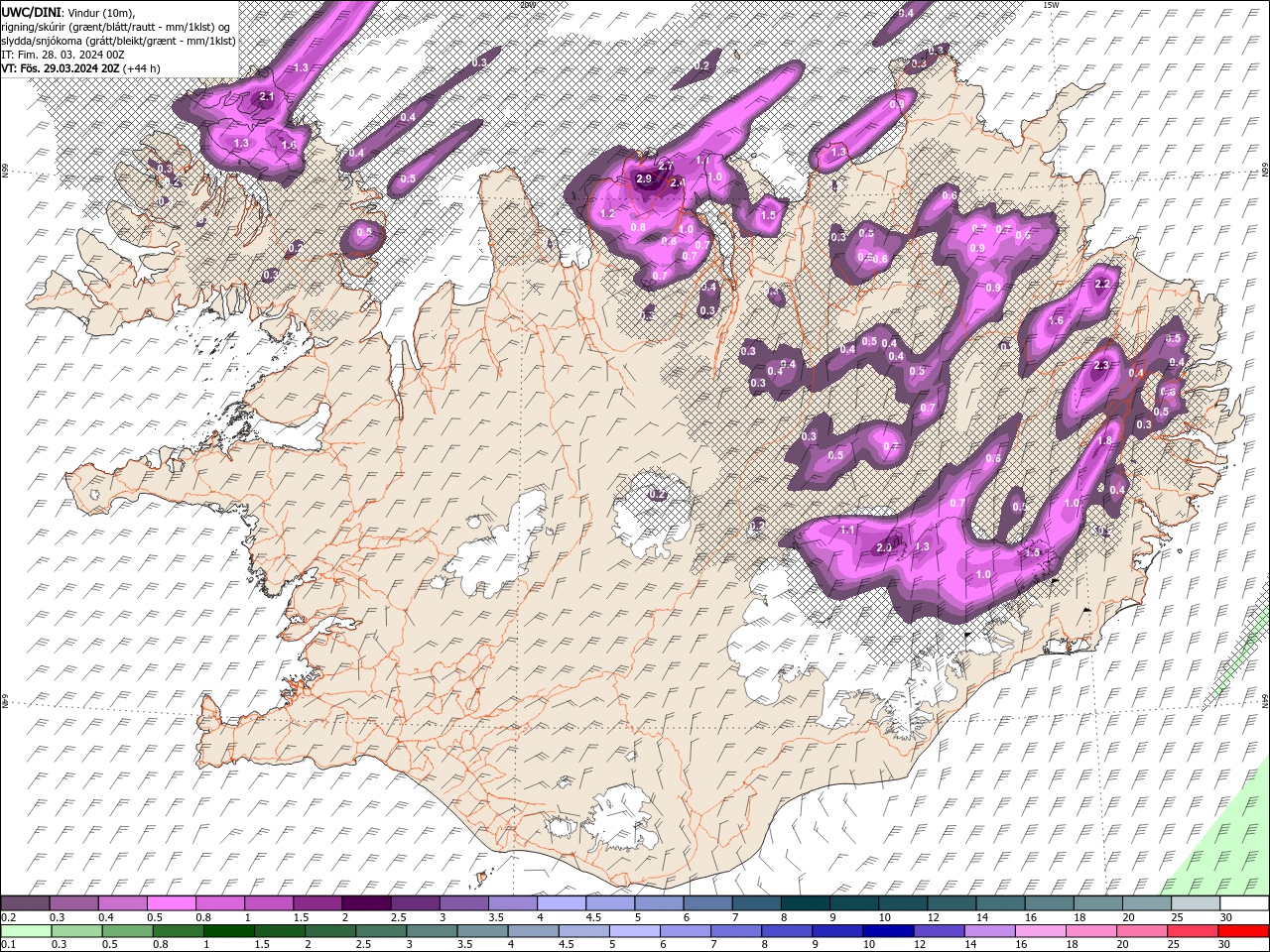Select bright pink snow swatch between 0.5 and 0.8
This screenshot has height=952, width=1270.
coord(171,903)
